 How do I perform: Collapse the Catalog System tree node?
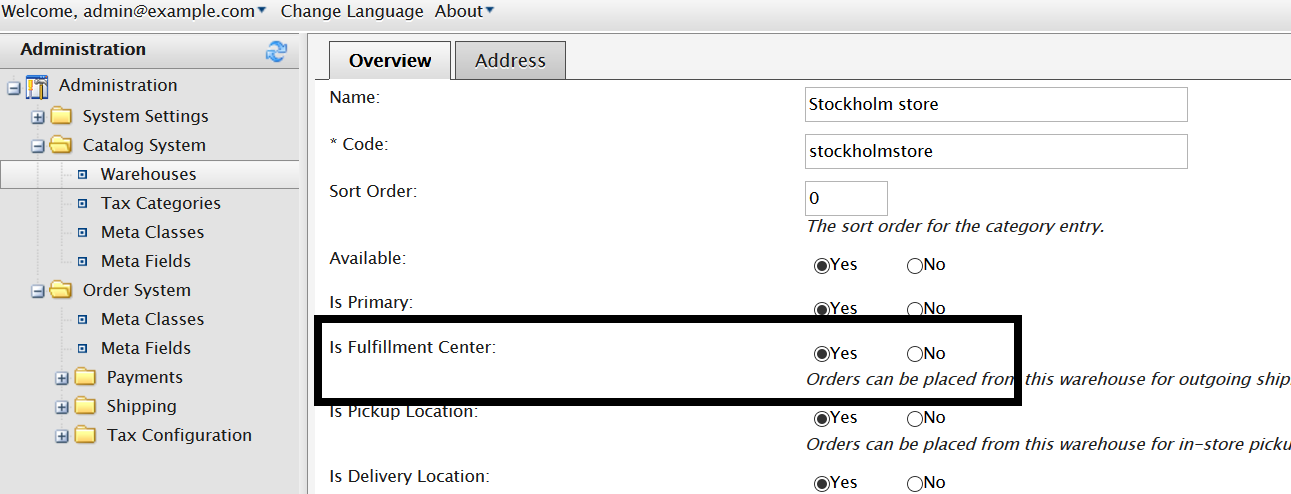coord(38,146)
